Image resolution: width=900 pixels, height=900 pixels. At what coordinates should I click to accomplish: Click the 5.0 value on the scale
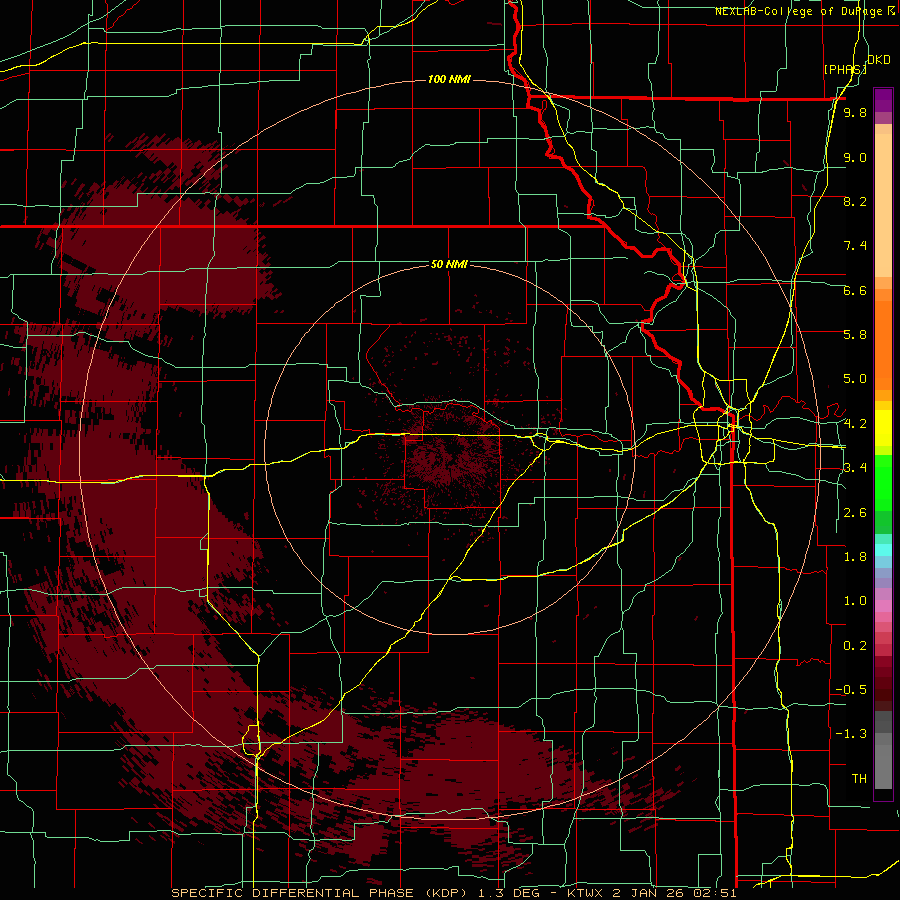tap(855, 379)
